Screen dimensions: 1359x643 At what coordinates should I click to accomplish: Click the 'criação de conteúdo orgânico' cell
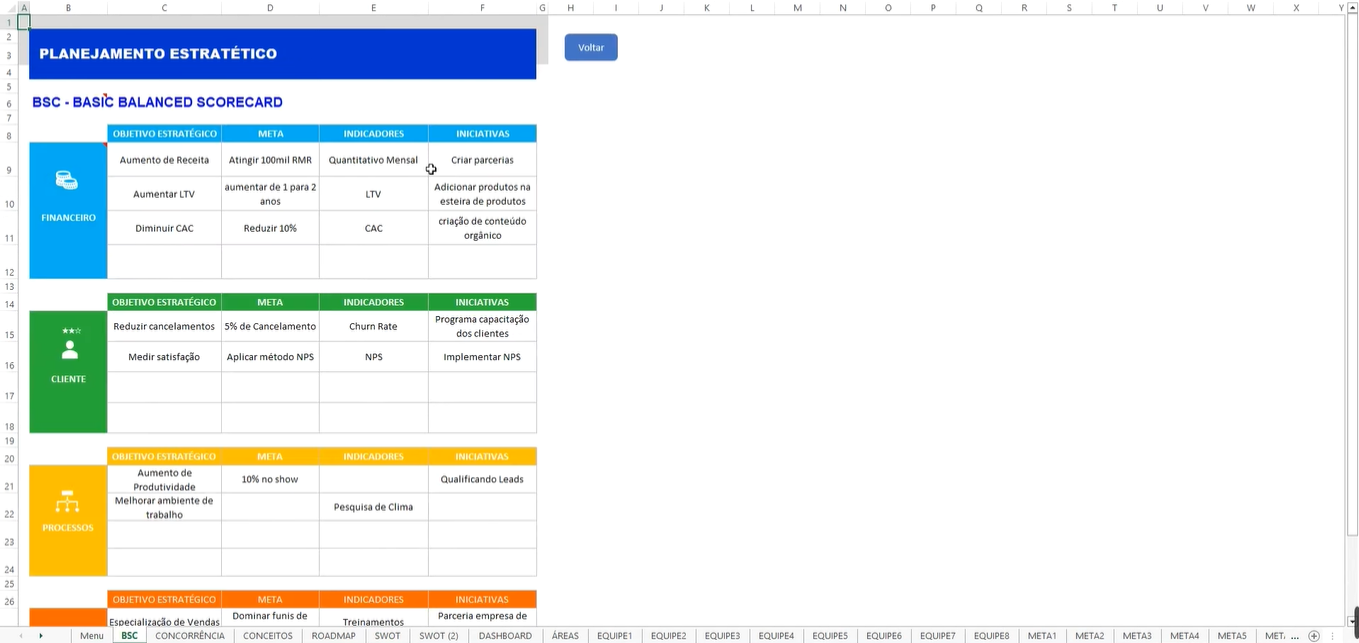(482, 228)
